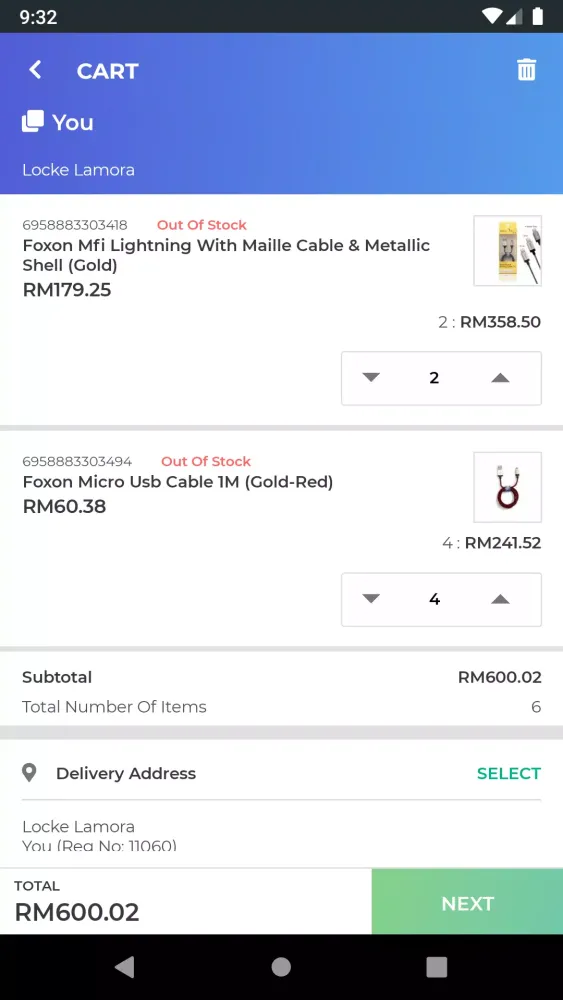Increase Micro Usb Cable quantity
This screenshot has height=1000, width=563.
pos(501,599)
